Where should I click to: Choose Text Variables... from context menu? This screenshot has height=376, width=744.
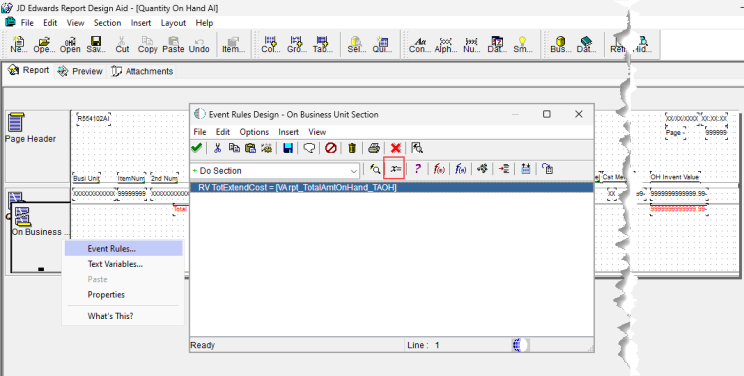[x=123, y=264]
